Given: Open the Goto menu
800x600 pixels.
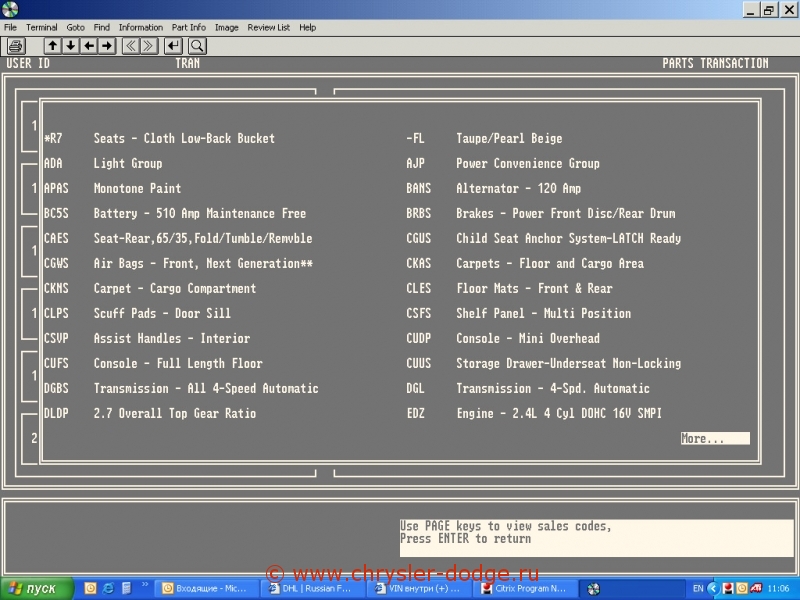Looking at the screenshot, I should tap(76, 28).
